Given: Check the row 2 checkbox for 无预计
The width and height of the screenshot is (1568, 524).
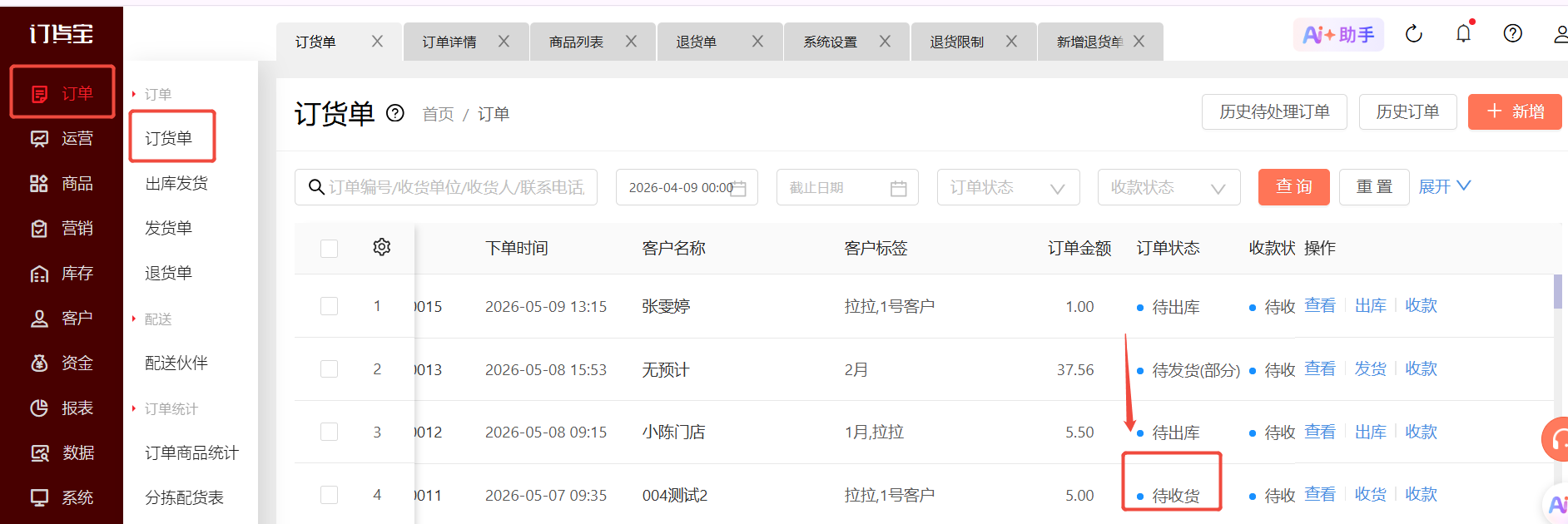Looking at the screenshot, I should pos(330,369).
